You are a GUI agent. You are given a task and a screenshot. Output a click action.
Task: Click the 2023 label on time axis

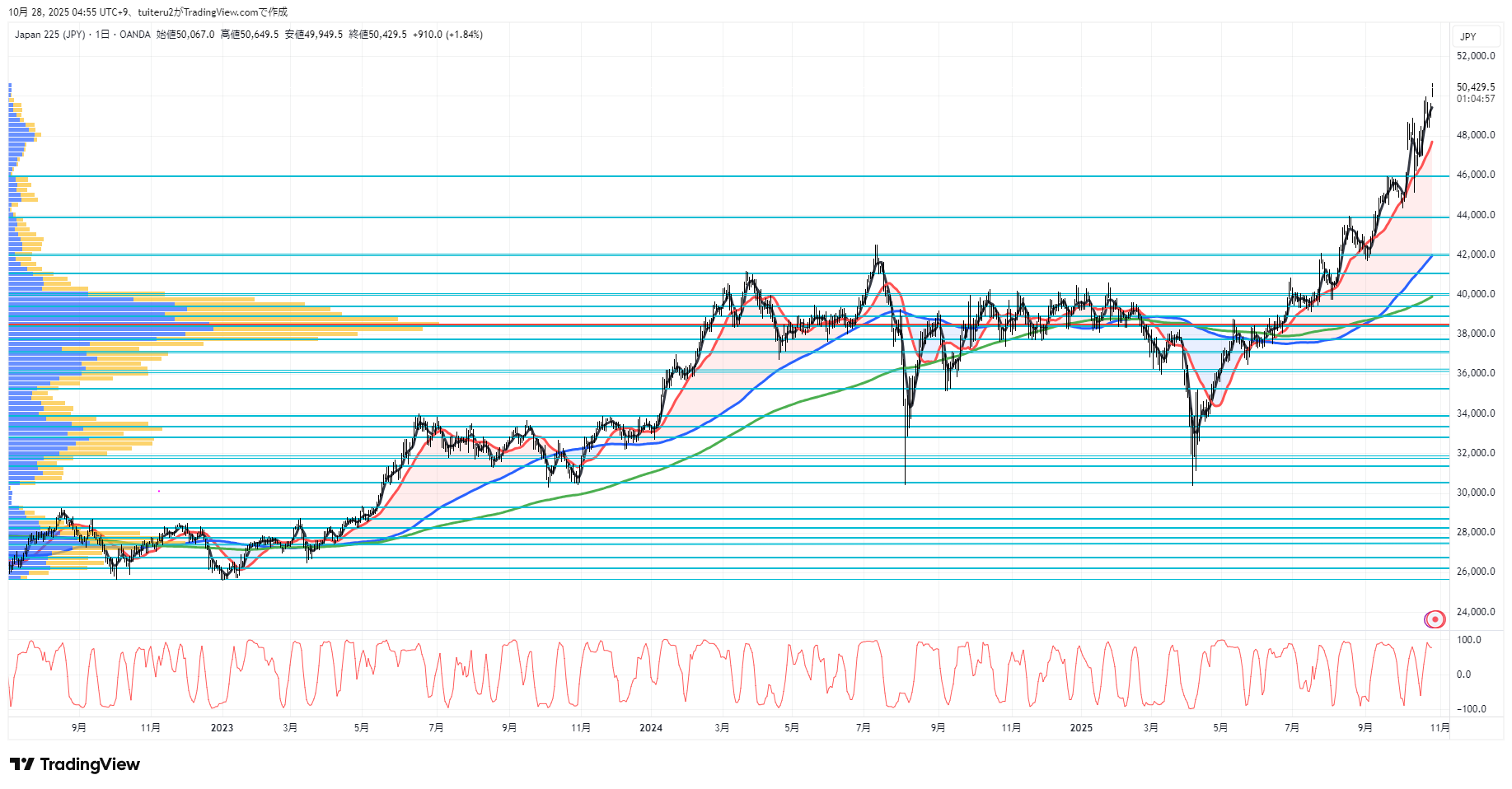click(222, 728)
